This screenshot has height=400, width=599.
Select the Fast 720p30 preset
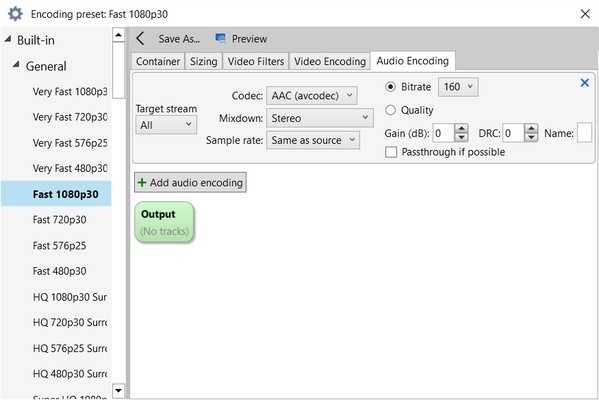60,220
